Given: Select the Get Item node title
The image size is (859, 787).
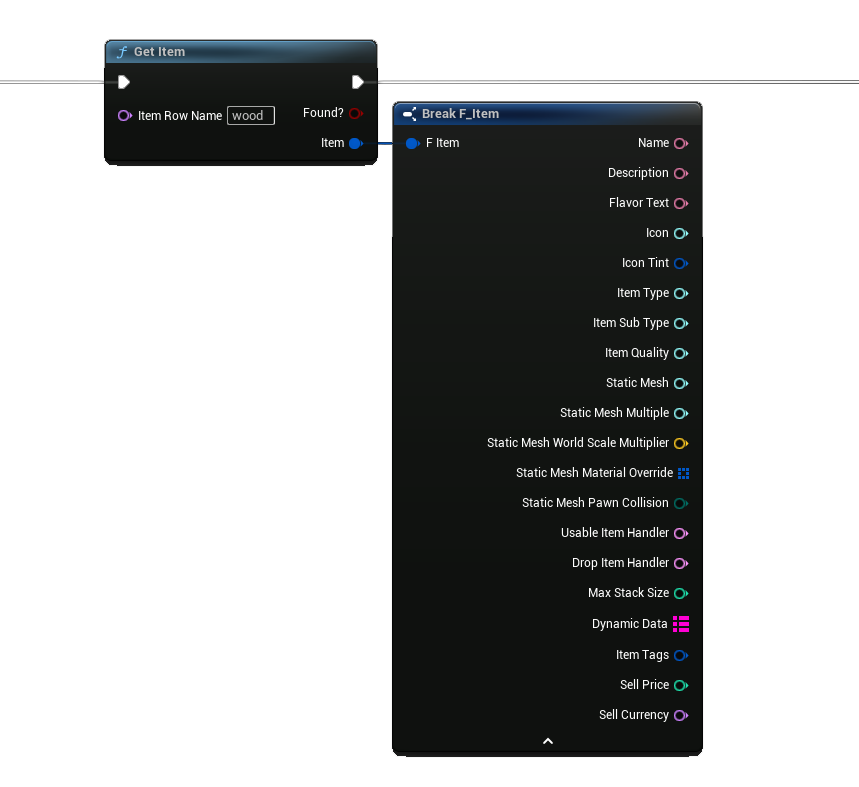Looking at the screenshot, I should 160,52.
